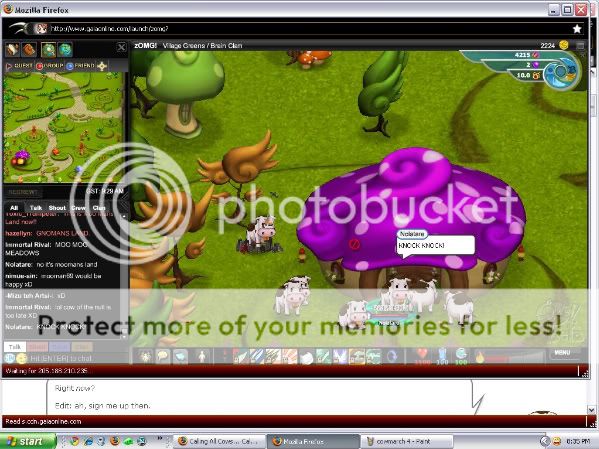
Task: Click the first action bar sparkle icon
Action: (x=145, y=357)
